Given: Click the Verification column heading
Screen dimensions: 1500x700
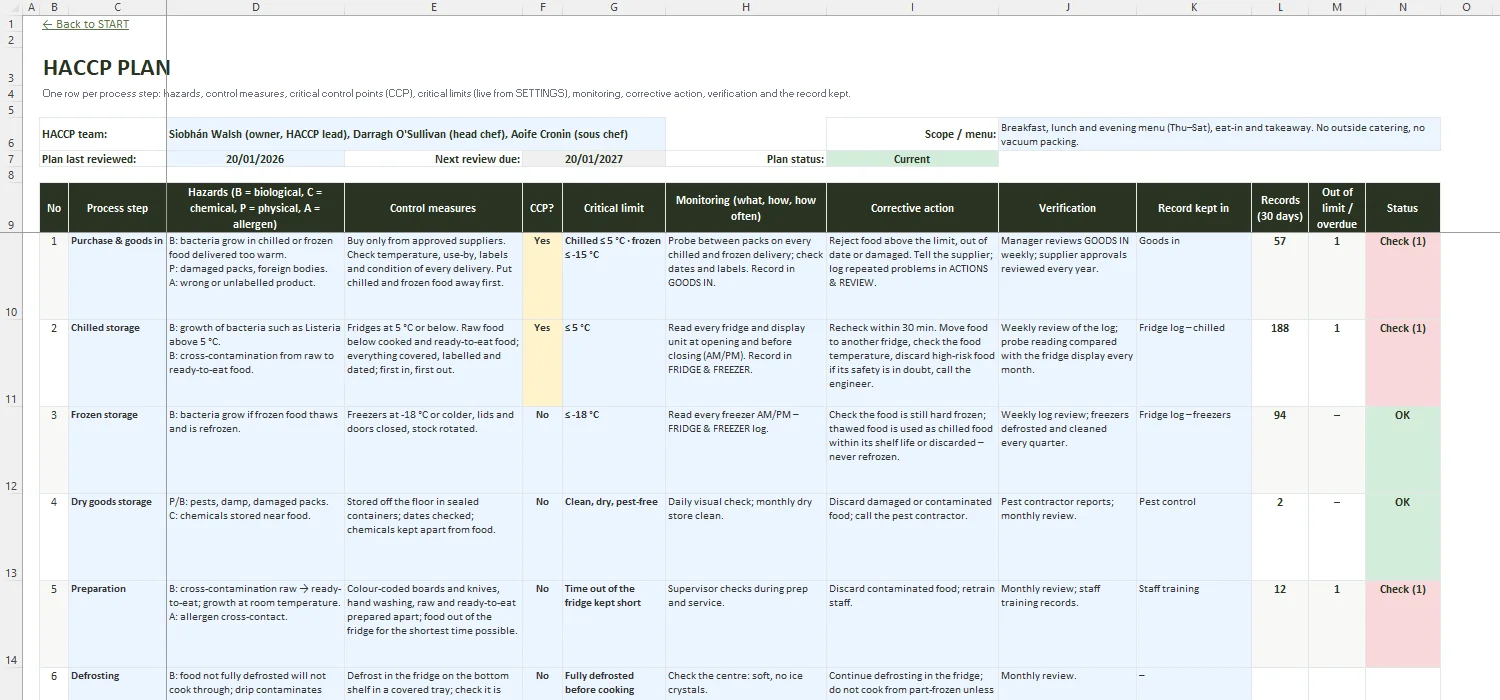Looking at the screenshot, I should pyautogui.click(x=1067, y=208).
